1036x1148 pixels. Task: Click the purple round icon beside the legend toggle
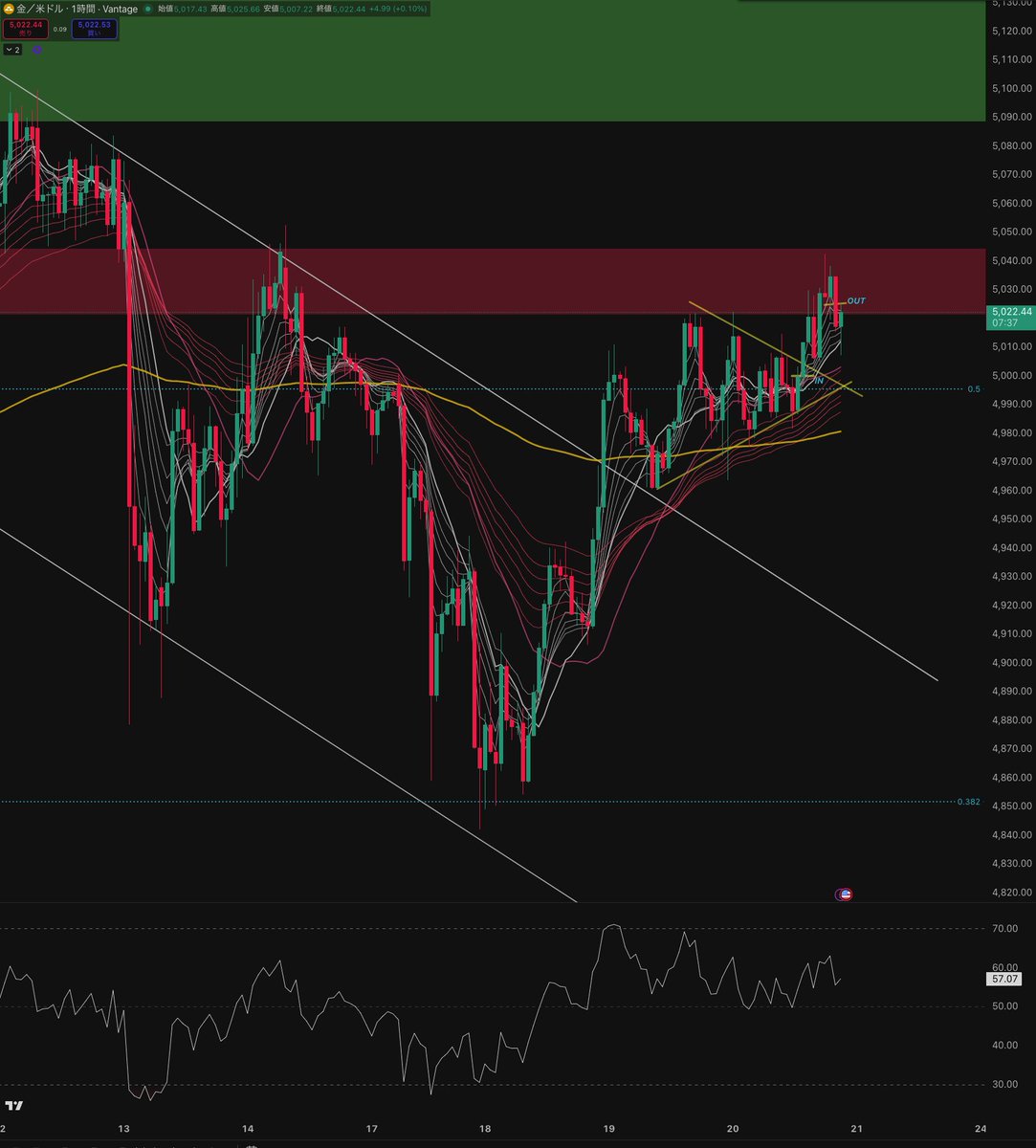pyautogui.click(x=37, y=49)
